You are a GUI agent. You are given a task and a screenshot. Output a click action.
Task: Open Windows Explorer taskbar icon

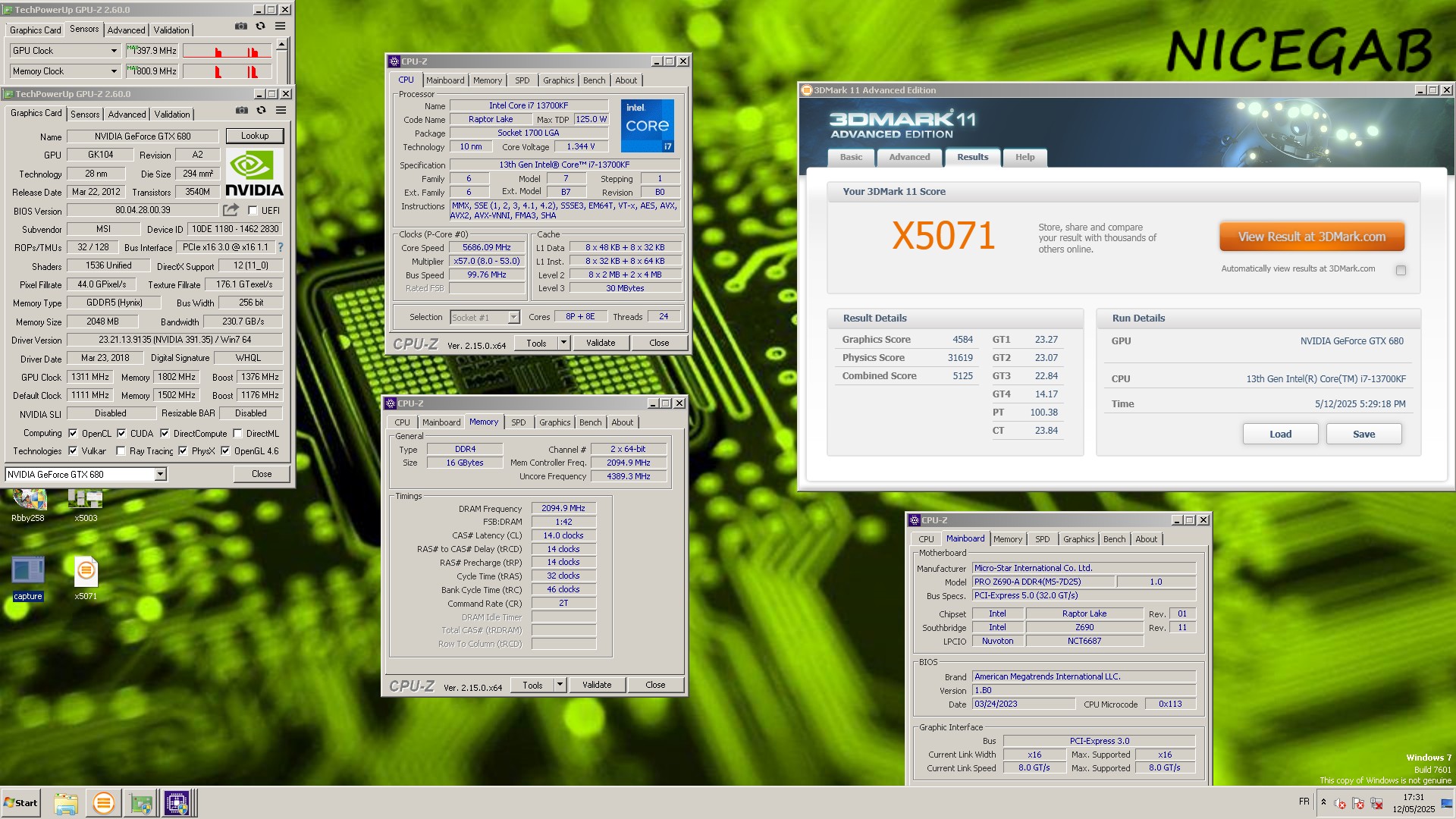tap(66, 803)
